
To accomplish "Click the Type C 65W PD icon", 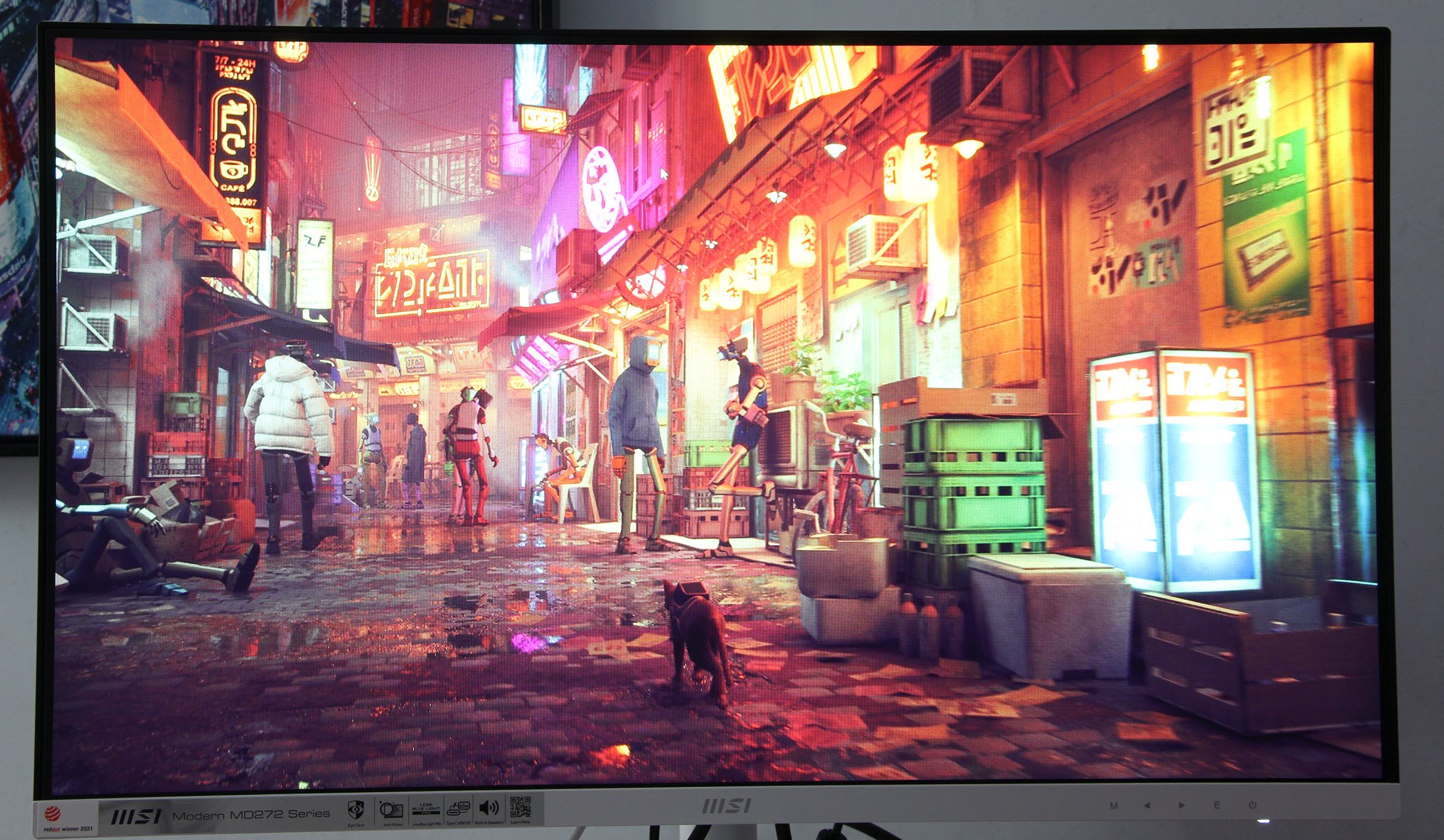I will pyautogui.click(x=458, y=810).
